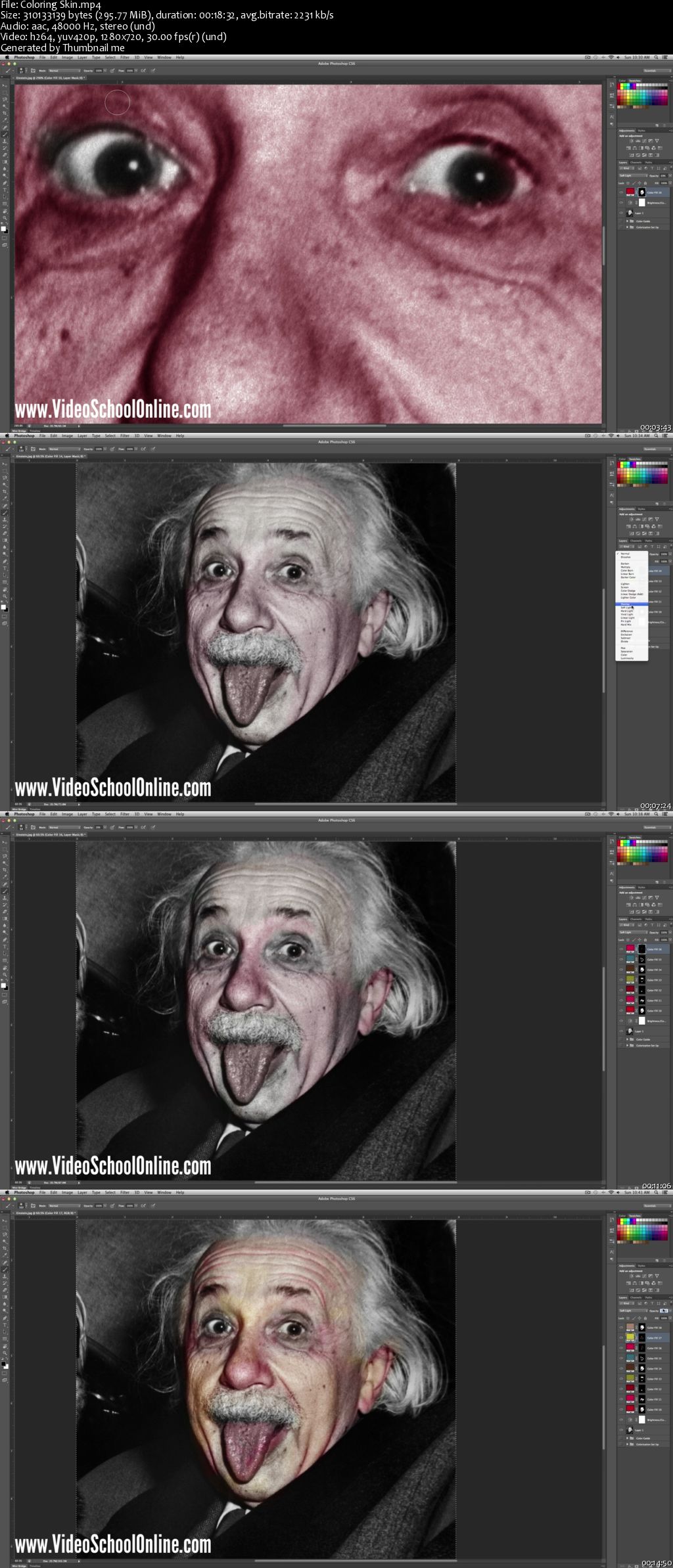The height and width of the screenshot is (1568, 673).
Task: Click the Wi-Fi icon in the 00:14:50 frame
Action: [x=611, y=1192]
